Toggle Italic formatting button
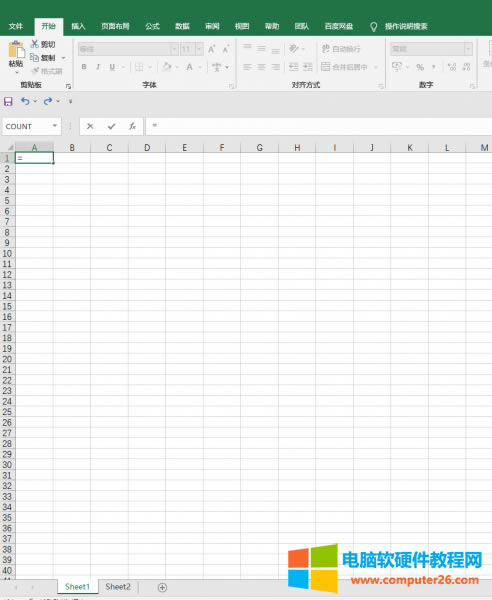Image resolution: width=492 pixels, height=600 pixels. (98, 67)
